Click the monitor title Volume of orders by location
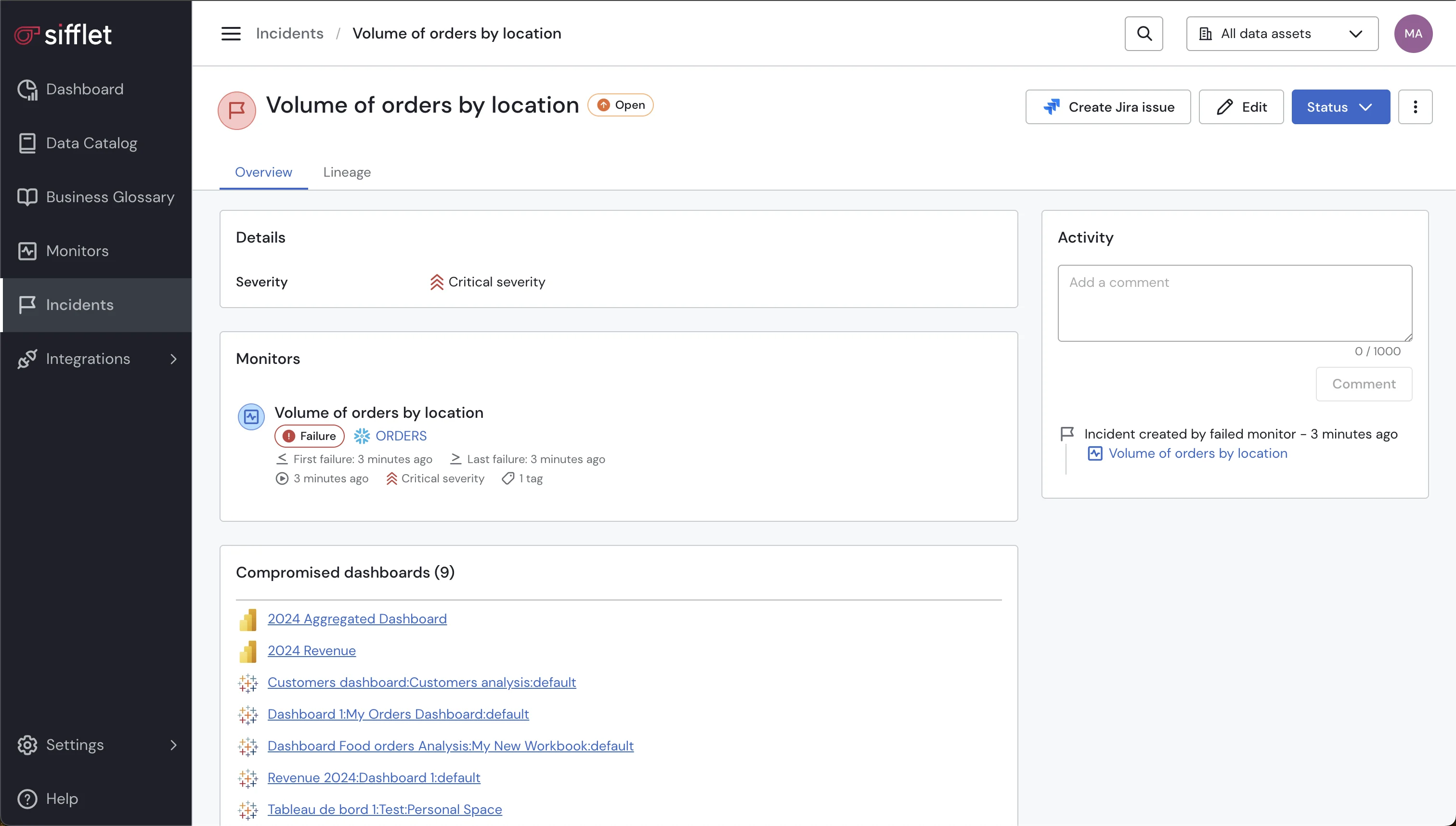1456x826 pixels. tap(378, 413)
